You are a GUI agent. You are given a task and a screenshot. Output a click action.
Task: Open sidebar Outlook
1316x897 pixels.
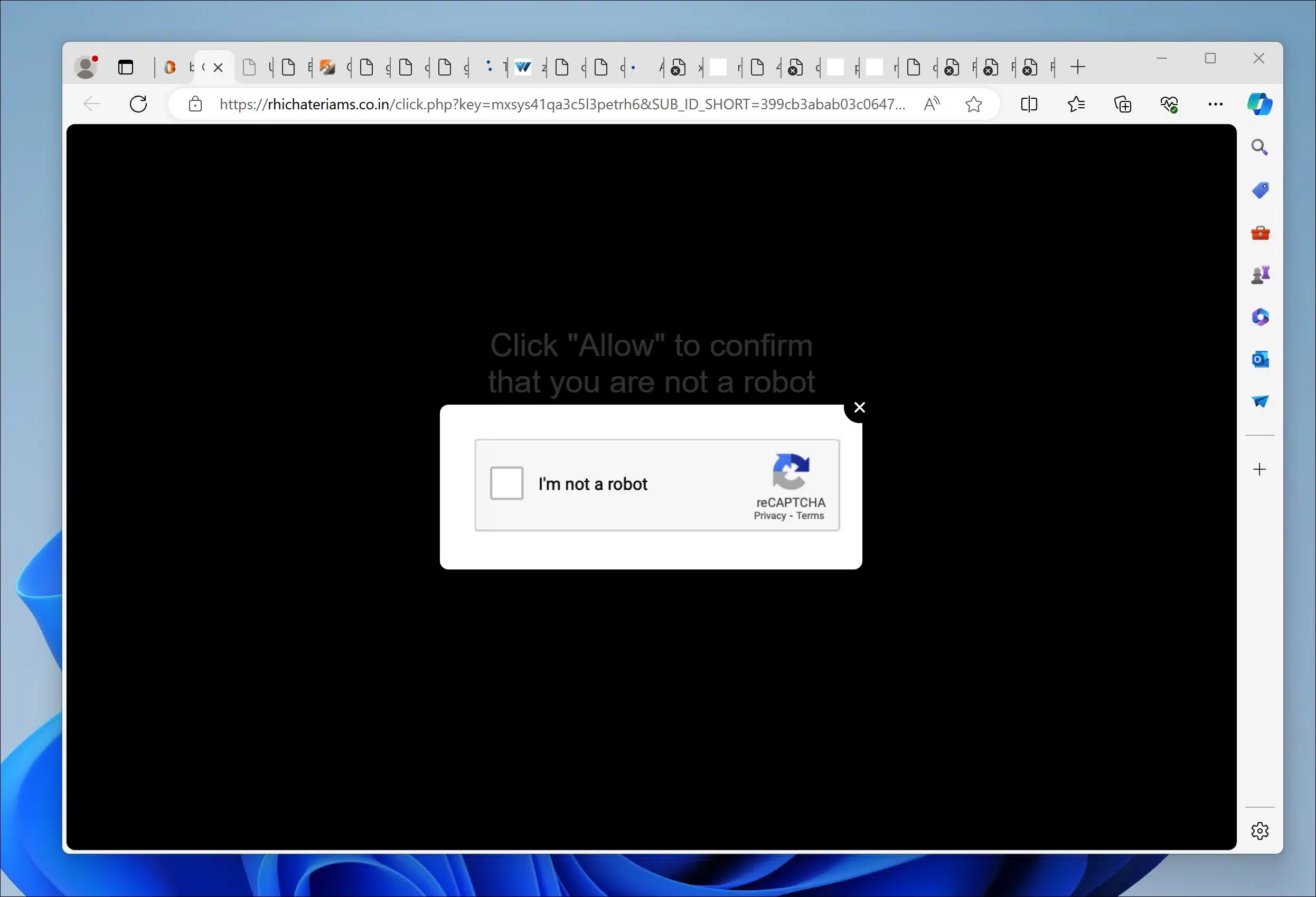[x=1260, y=360]
